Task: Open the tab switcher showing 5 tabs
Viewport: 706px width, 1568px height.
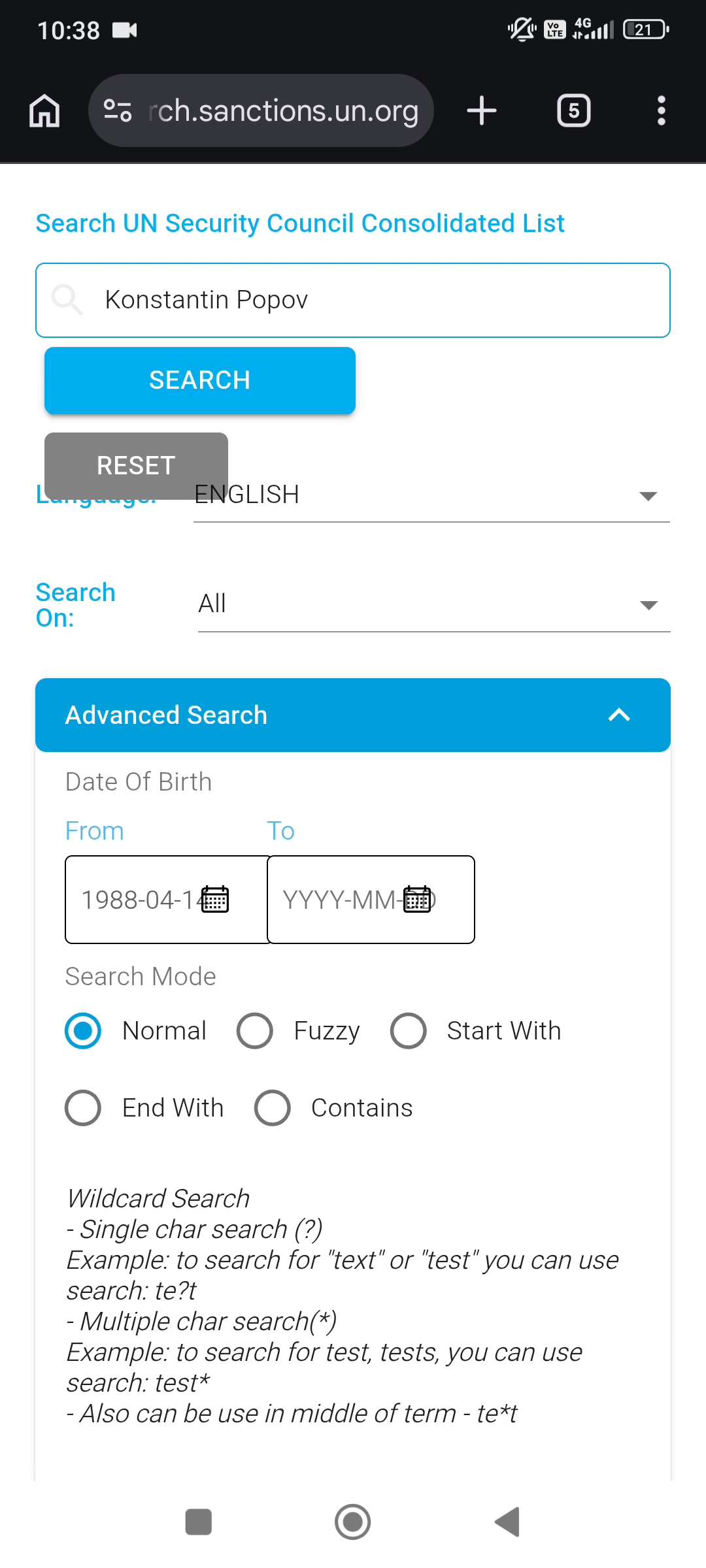Action: pos(573,111)
